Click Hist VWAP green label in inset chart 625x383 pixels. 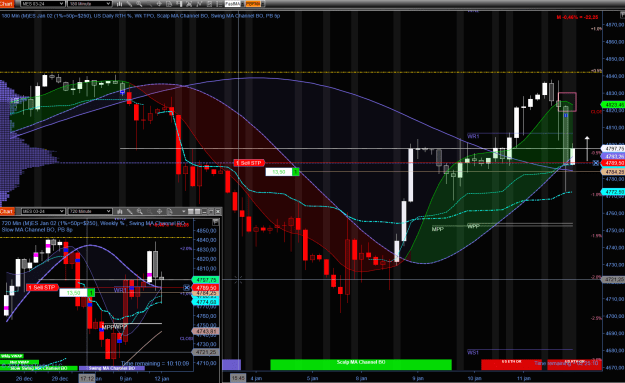click(x=19, y=362)
